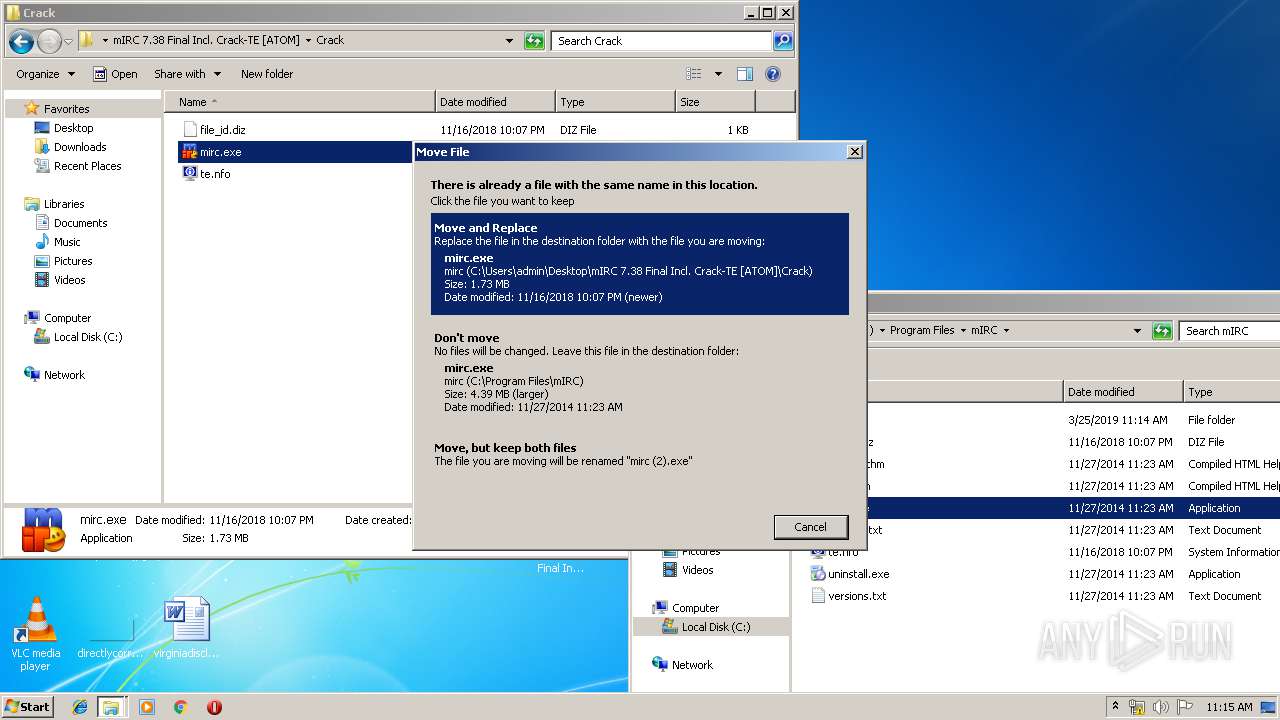Click the uninstall.exe icon in mIRC window
Screen dimensions: 1280x720
click(x=818, y=574)
